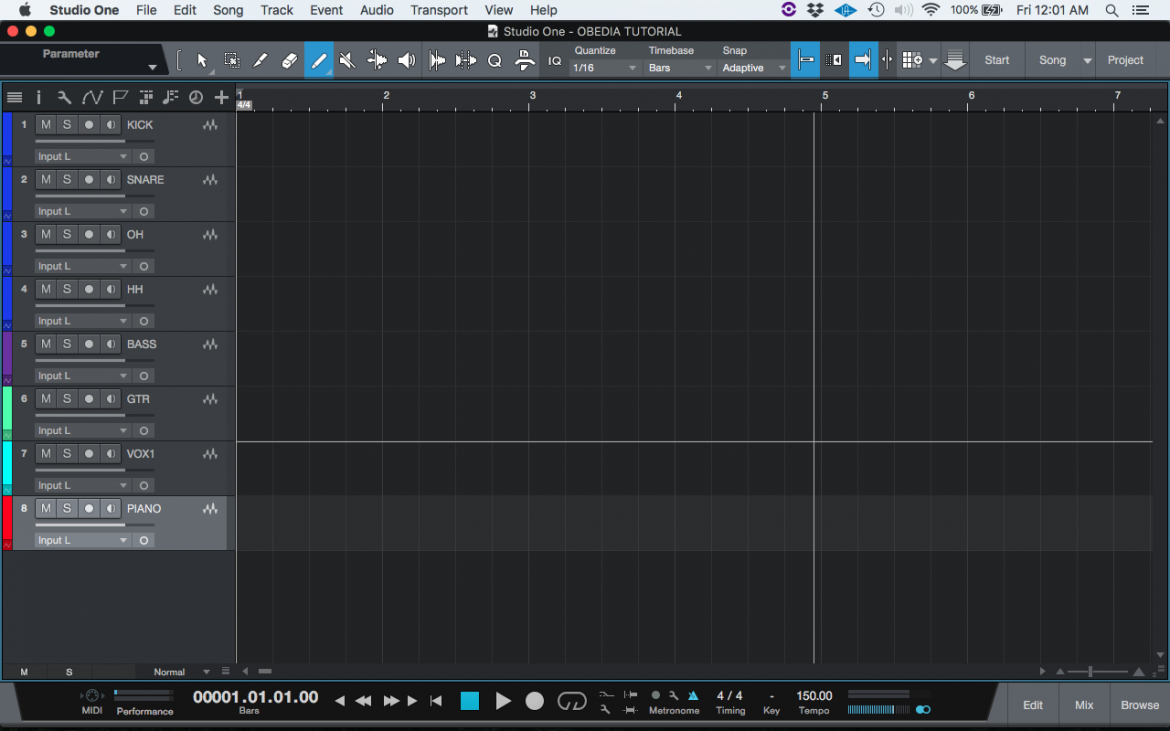Image resolution: width=1170 pixels, height=731 pixels.
Task: Enable monitoring on the HH track
Action: 110,289
